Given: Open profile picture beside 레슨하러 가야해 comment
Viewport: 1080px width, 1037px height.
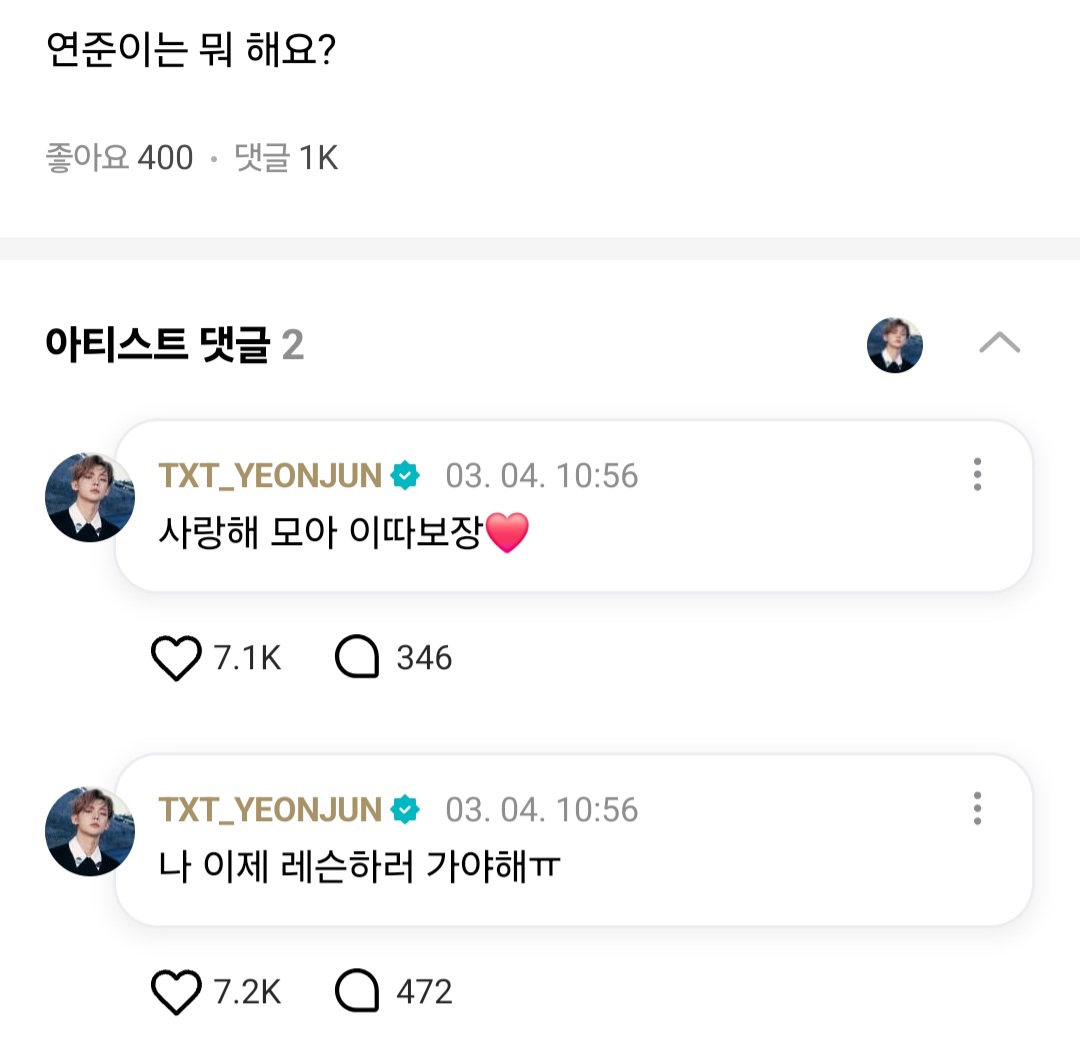Looking at the screenshot, I should click(x=90, y=830).
